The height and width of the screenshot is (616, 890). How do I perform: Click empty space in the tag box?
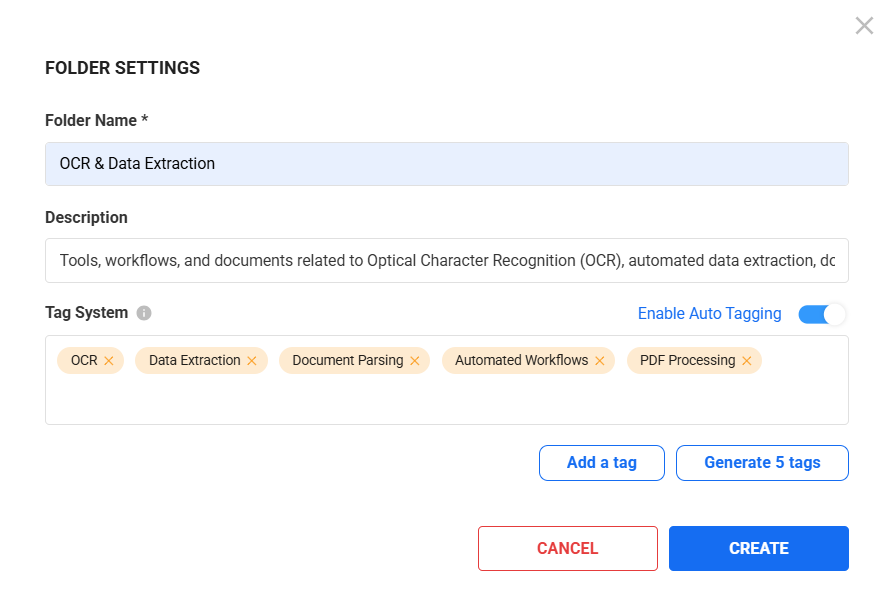(446, 400)
